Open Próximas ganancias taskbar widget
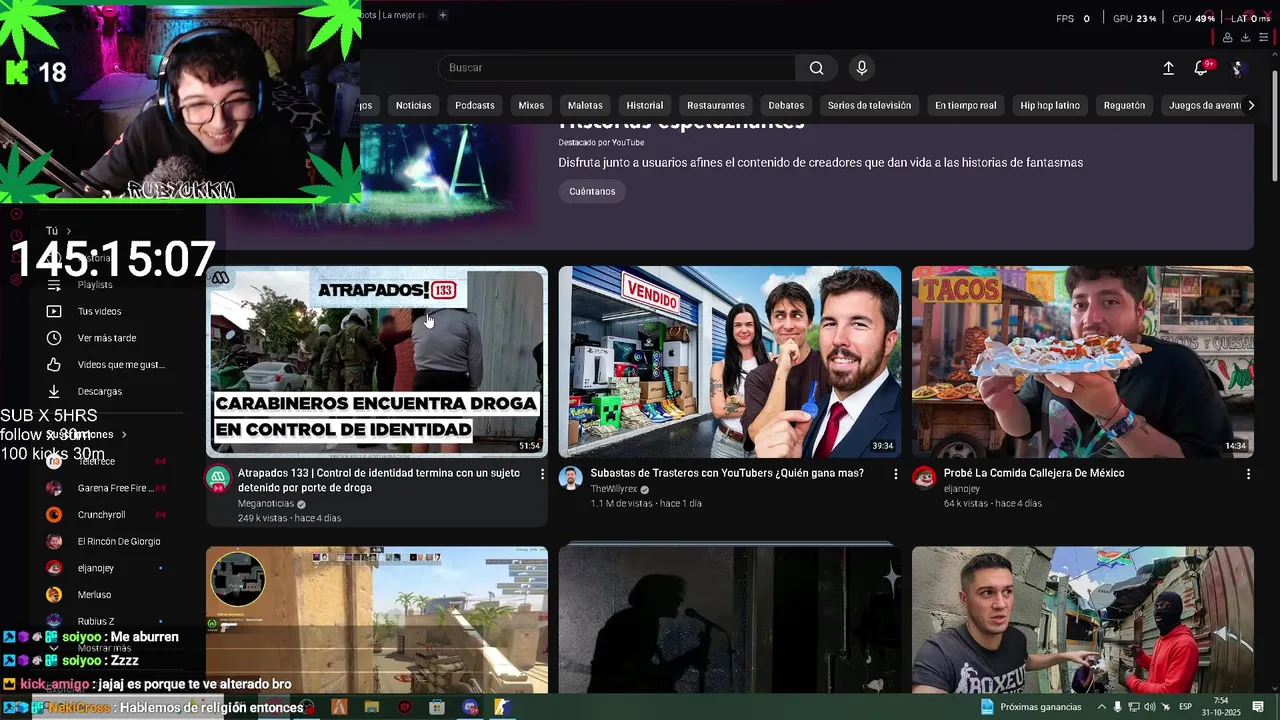Screen dimensions: 1280x720 [1031, 707]
